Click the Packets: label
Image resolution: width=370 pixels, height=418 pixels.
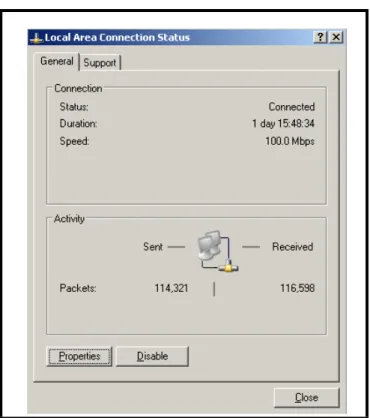78,288
